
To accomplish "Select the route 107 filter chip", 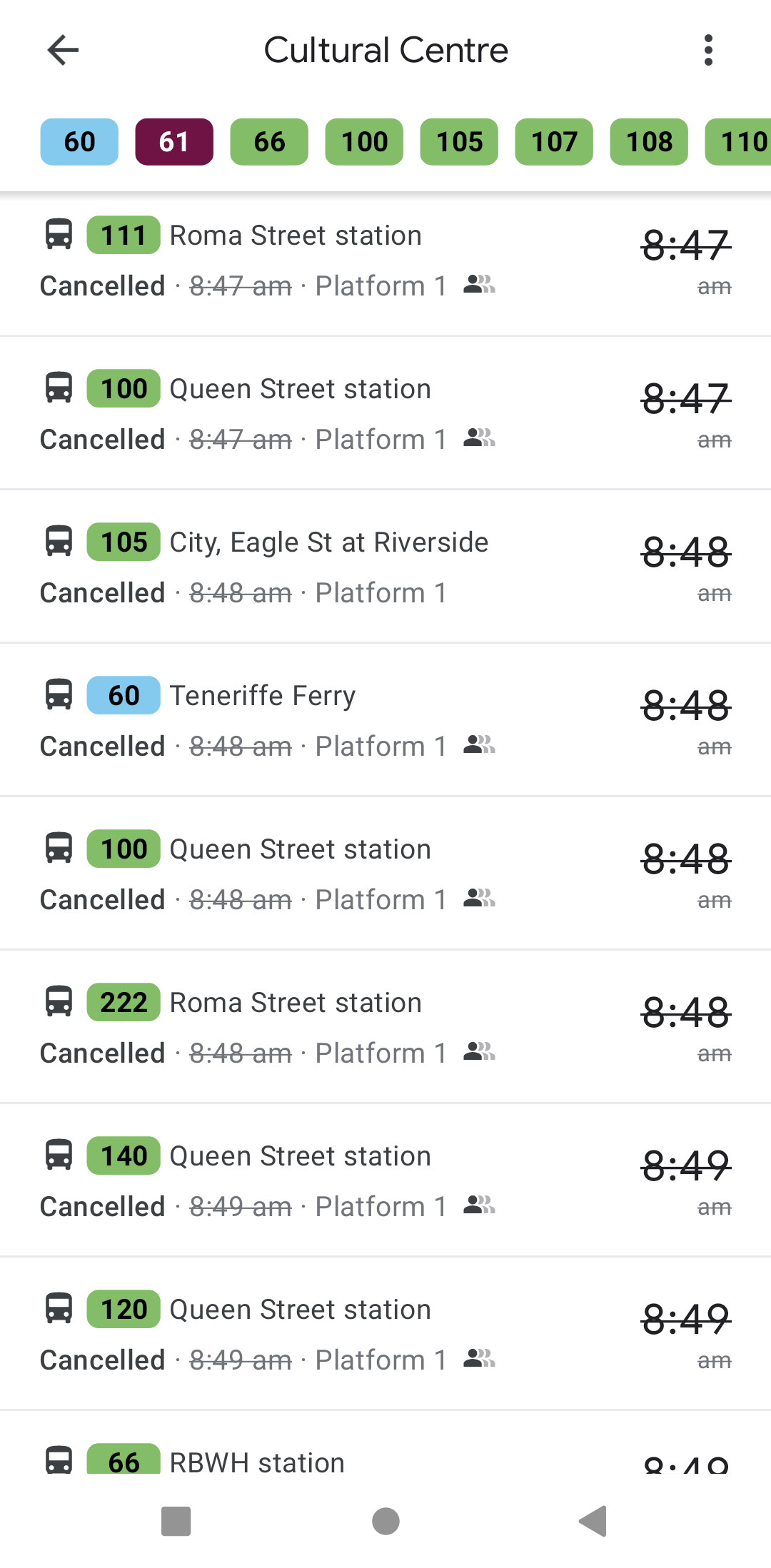I will click(554, 141).
